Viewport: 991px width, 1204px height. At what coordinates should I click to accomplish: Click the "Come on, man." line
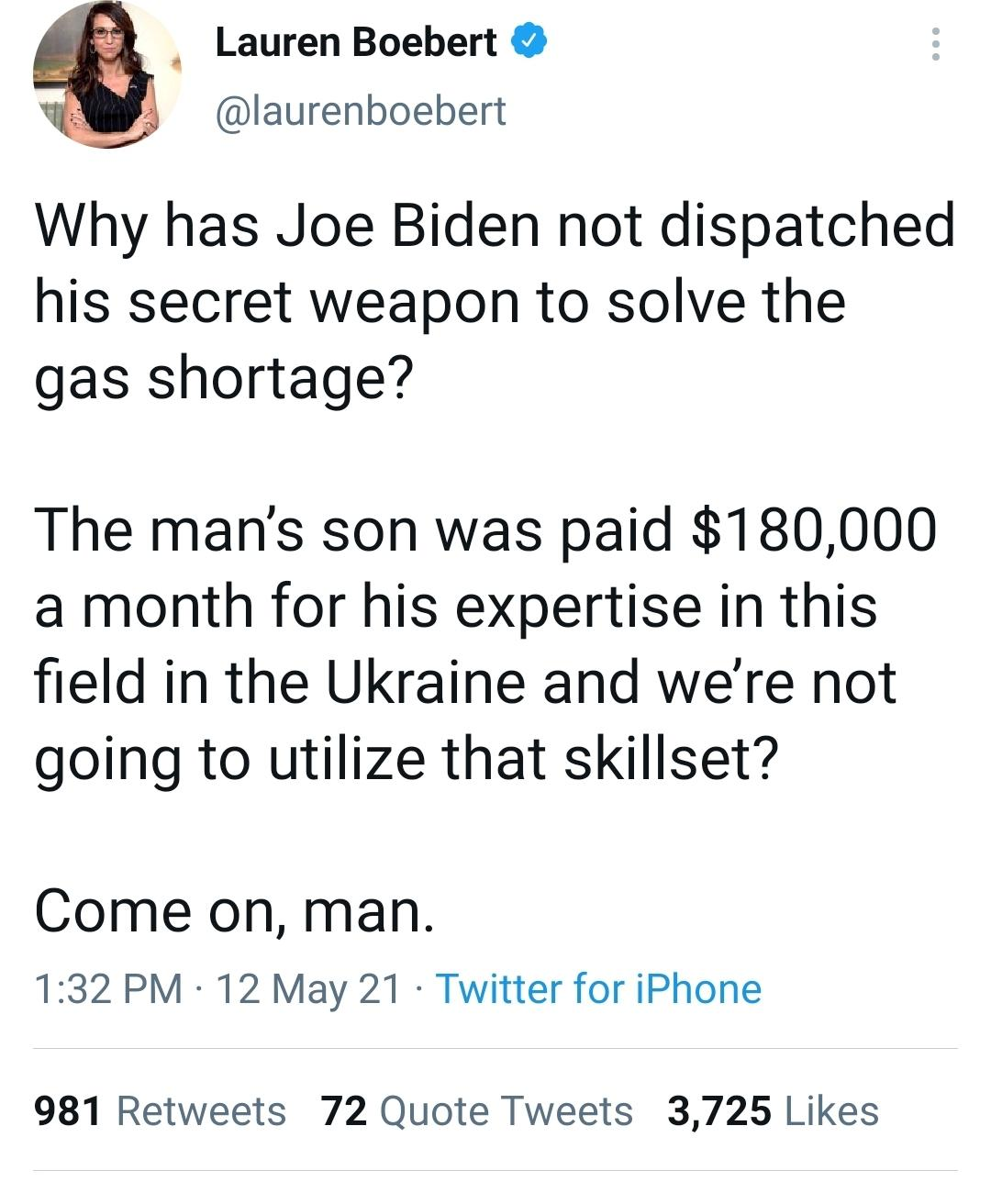coord(234,910)
